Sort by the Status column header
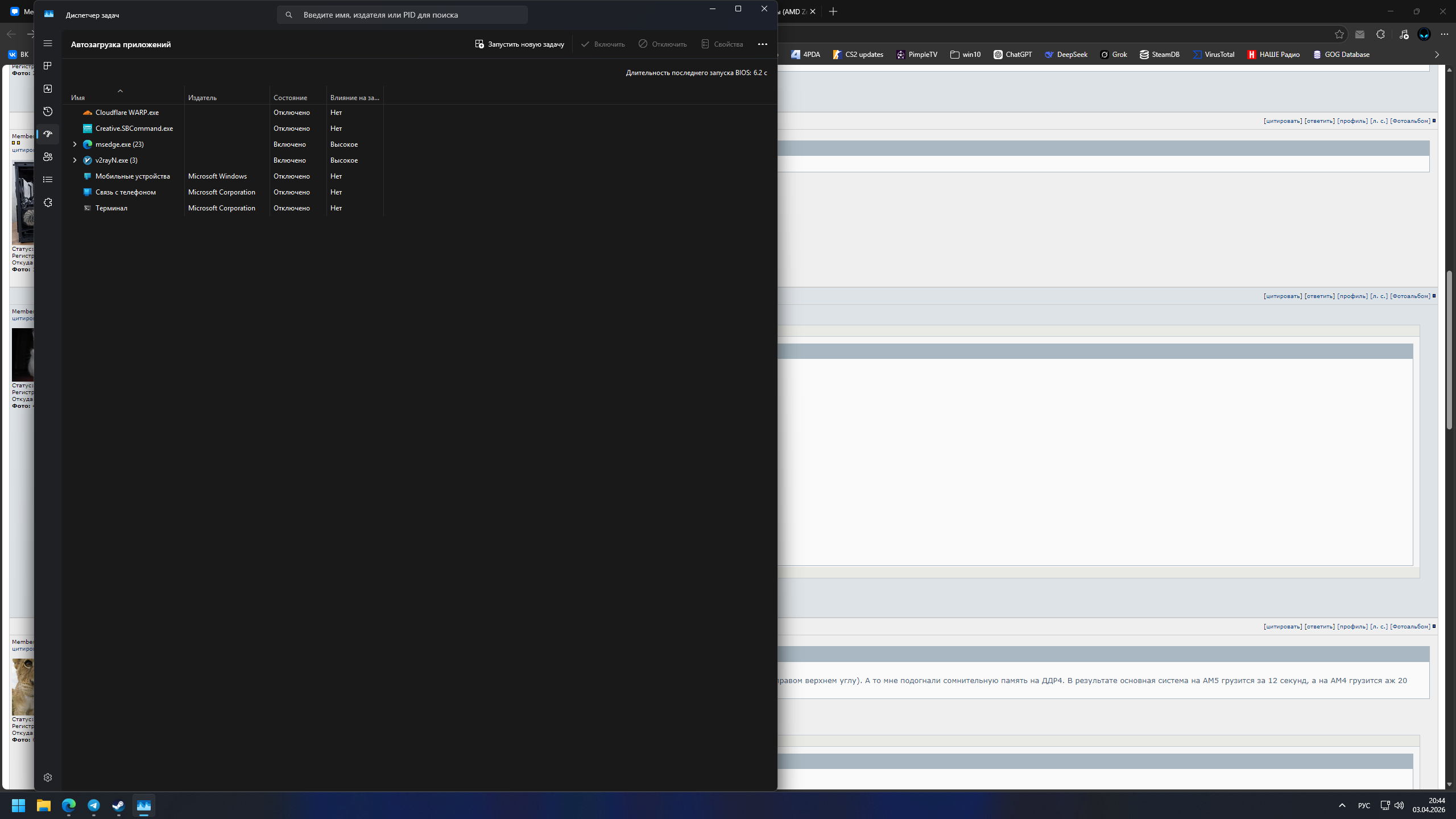Image resolution: width=1456 pixels, height=819 pixels. 290,98
